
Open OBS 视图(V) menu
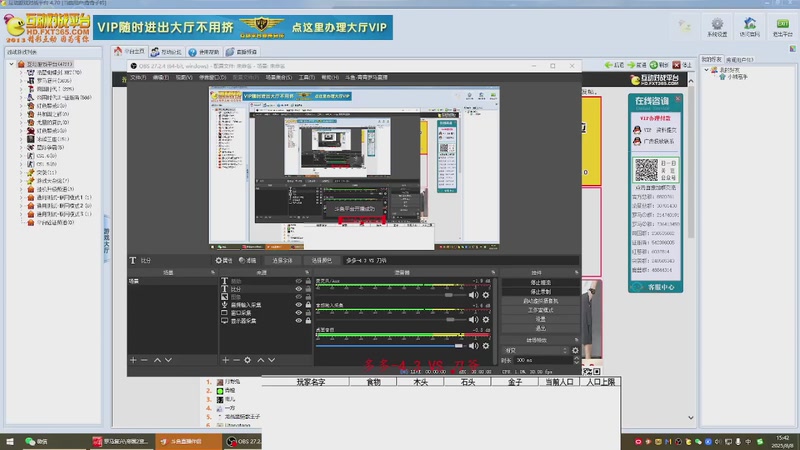tap(184, 78)
